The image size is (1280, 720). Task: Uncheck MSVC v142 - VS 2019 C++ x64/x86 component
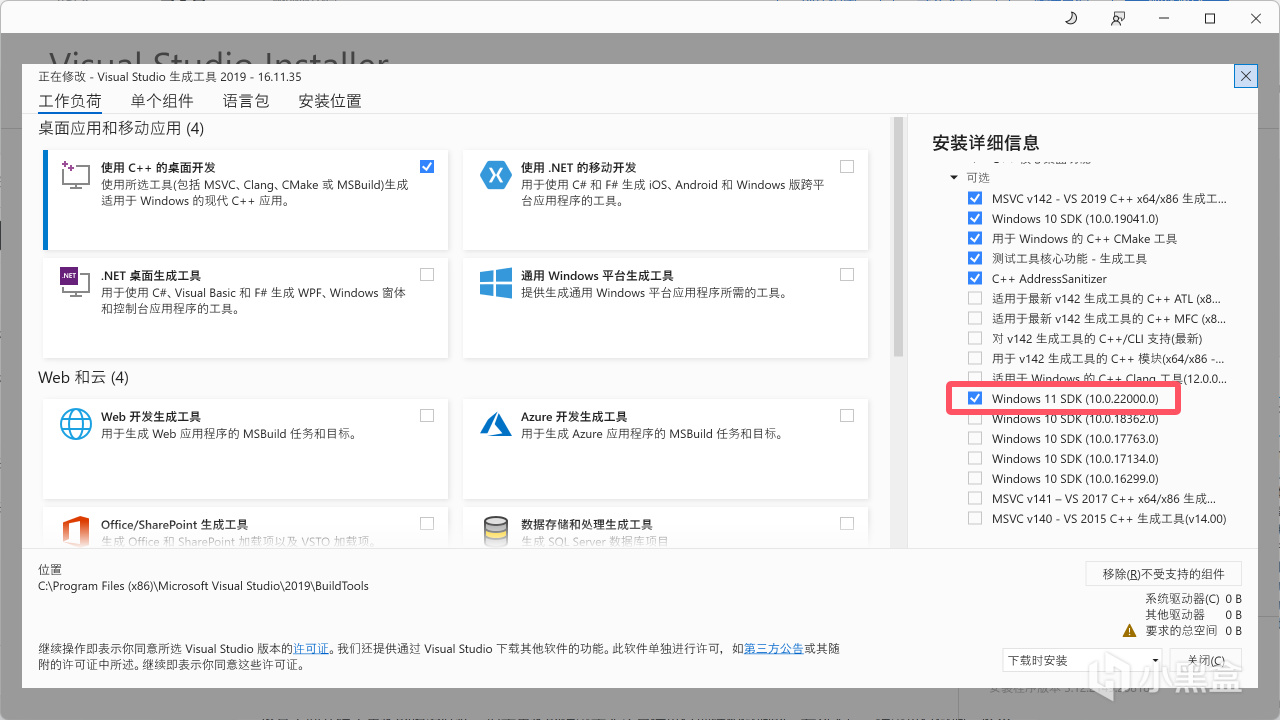tap(975, 198)
